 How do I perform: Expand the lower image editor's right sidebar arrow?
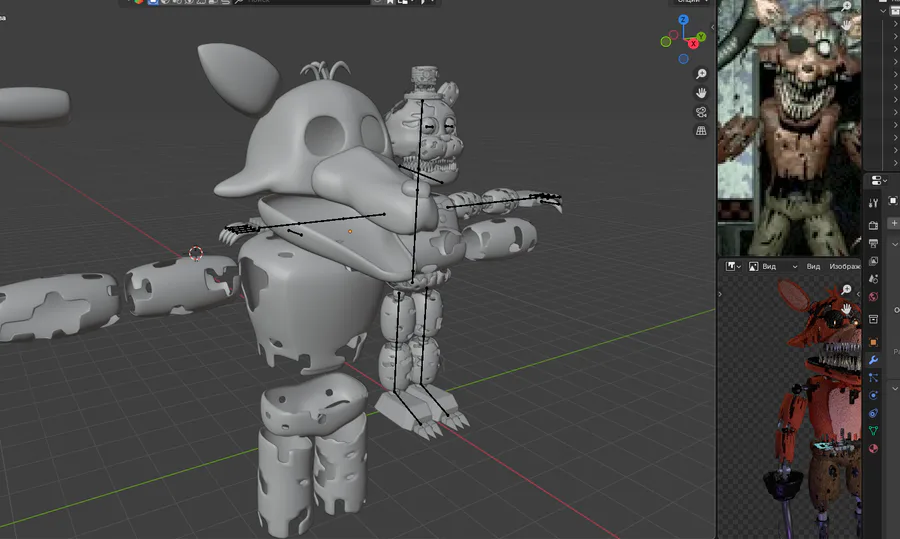(859, 294)
